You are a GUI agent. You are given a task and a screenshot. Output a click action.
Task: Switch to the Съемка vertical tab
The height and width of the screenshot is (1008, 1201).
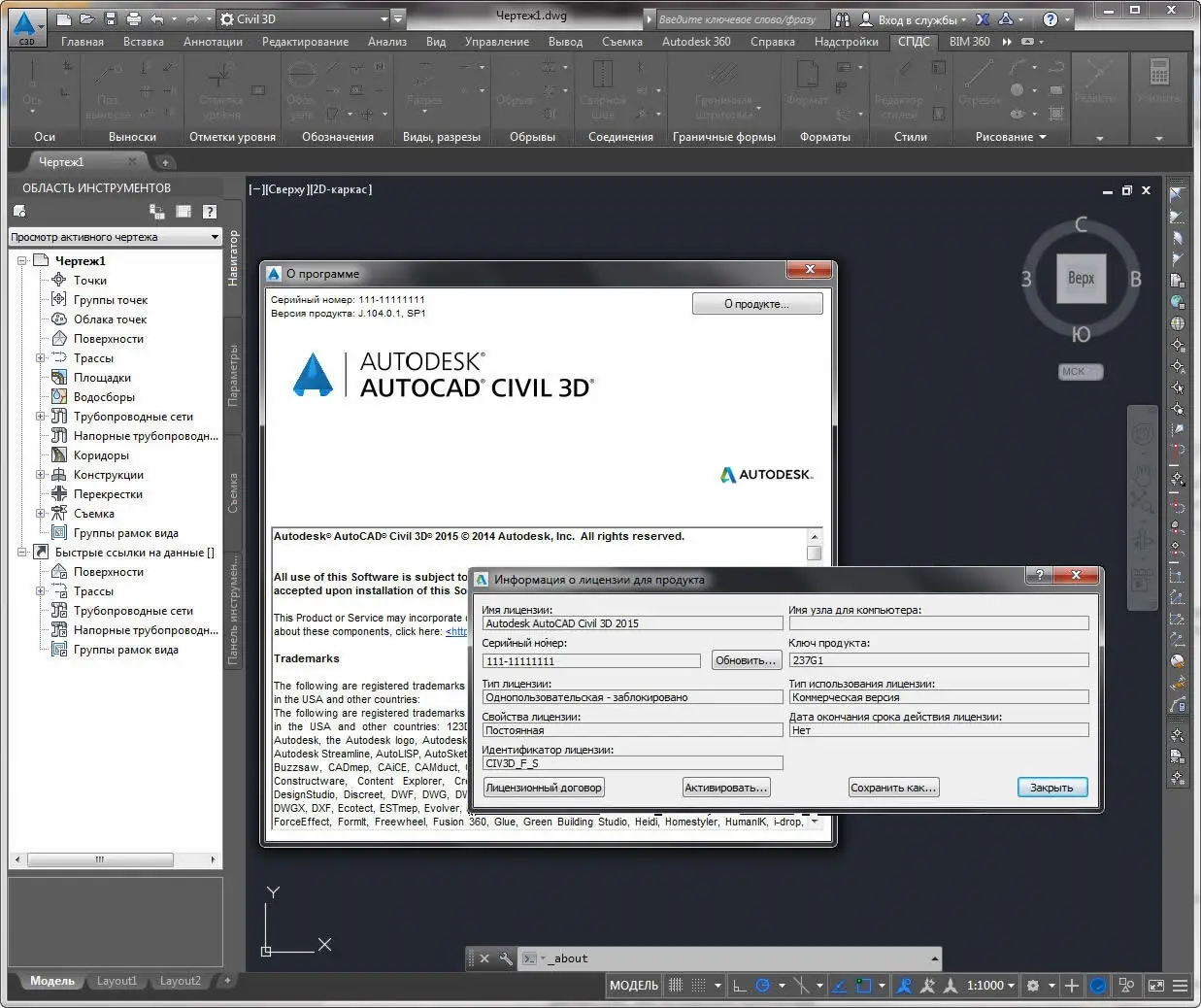tap(233, 493)
